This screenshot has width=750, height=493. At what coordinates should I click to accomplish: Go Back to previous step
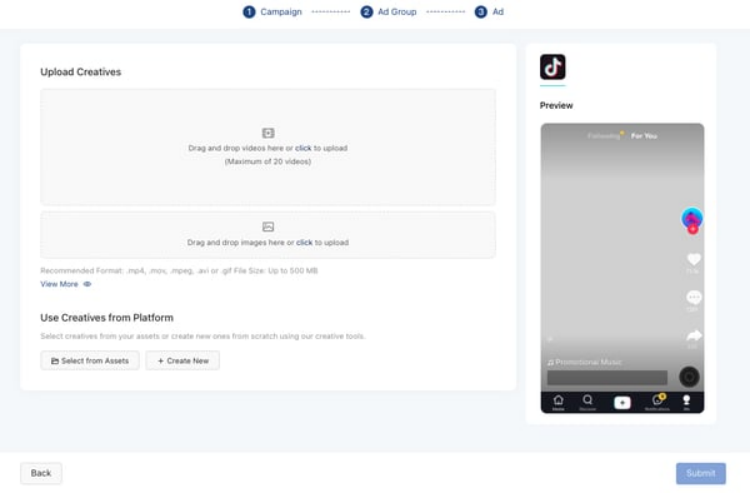tap(41, 473)
